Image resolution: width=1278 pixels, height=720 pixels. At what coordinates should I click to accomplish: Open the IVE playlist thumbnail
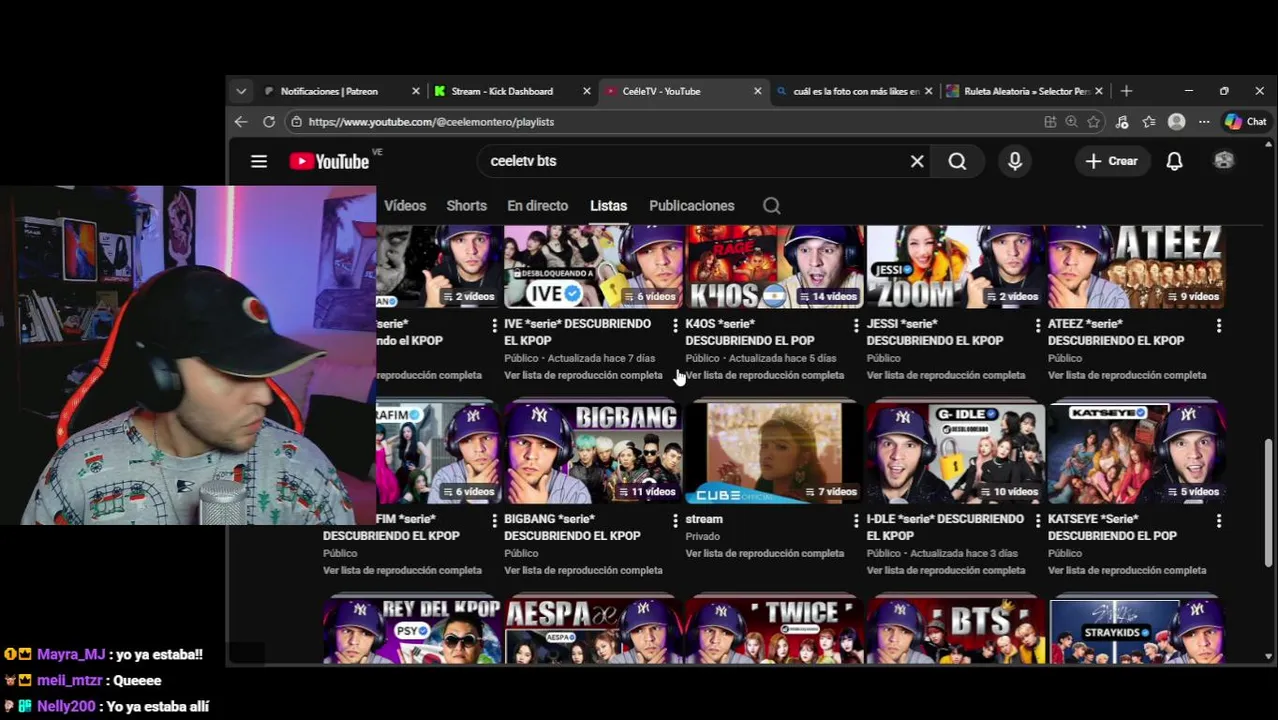(594, 267)
